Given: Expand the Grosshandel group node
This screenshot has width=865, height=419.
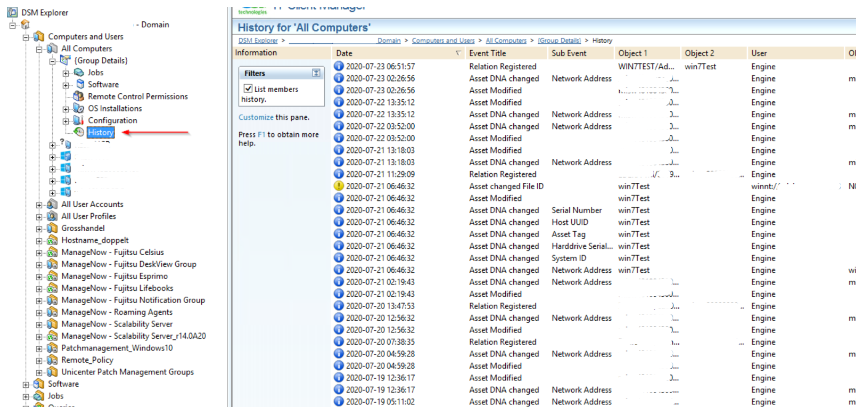Looking at the screenshot, I should [39, 228].
